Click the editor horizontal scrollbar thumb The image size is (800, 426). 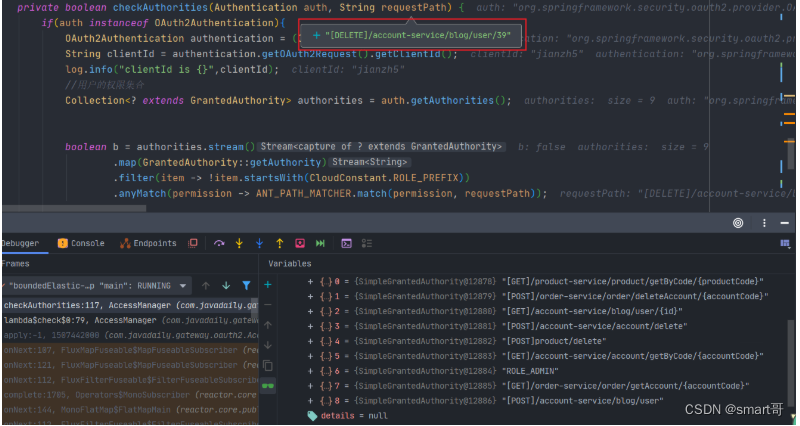pos(74,208)
